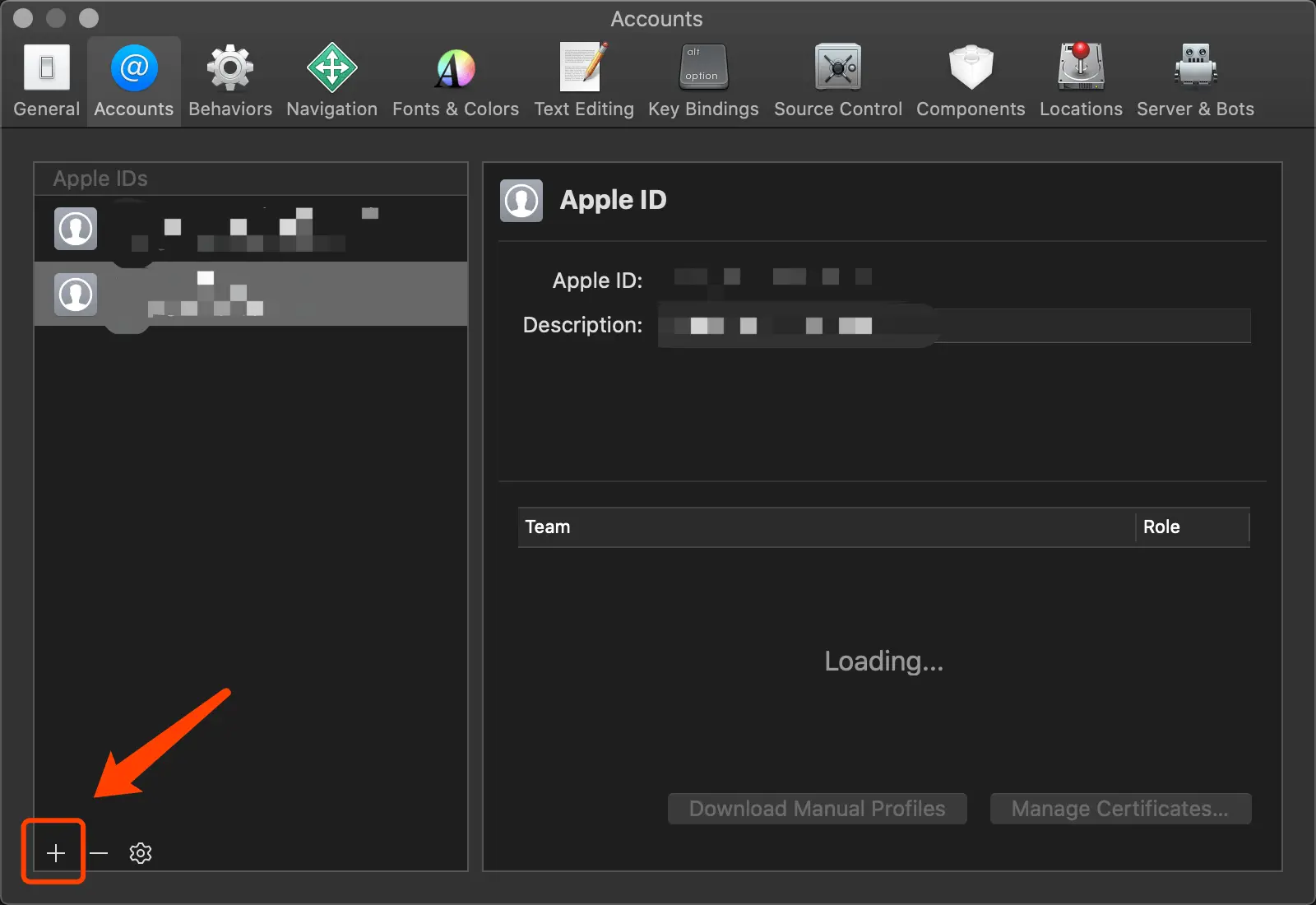This screenshot has width=1316, height=905.
Task: Open the Key Bindings pane
Action: pos(703,81)
